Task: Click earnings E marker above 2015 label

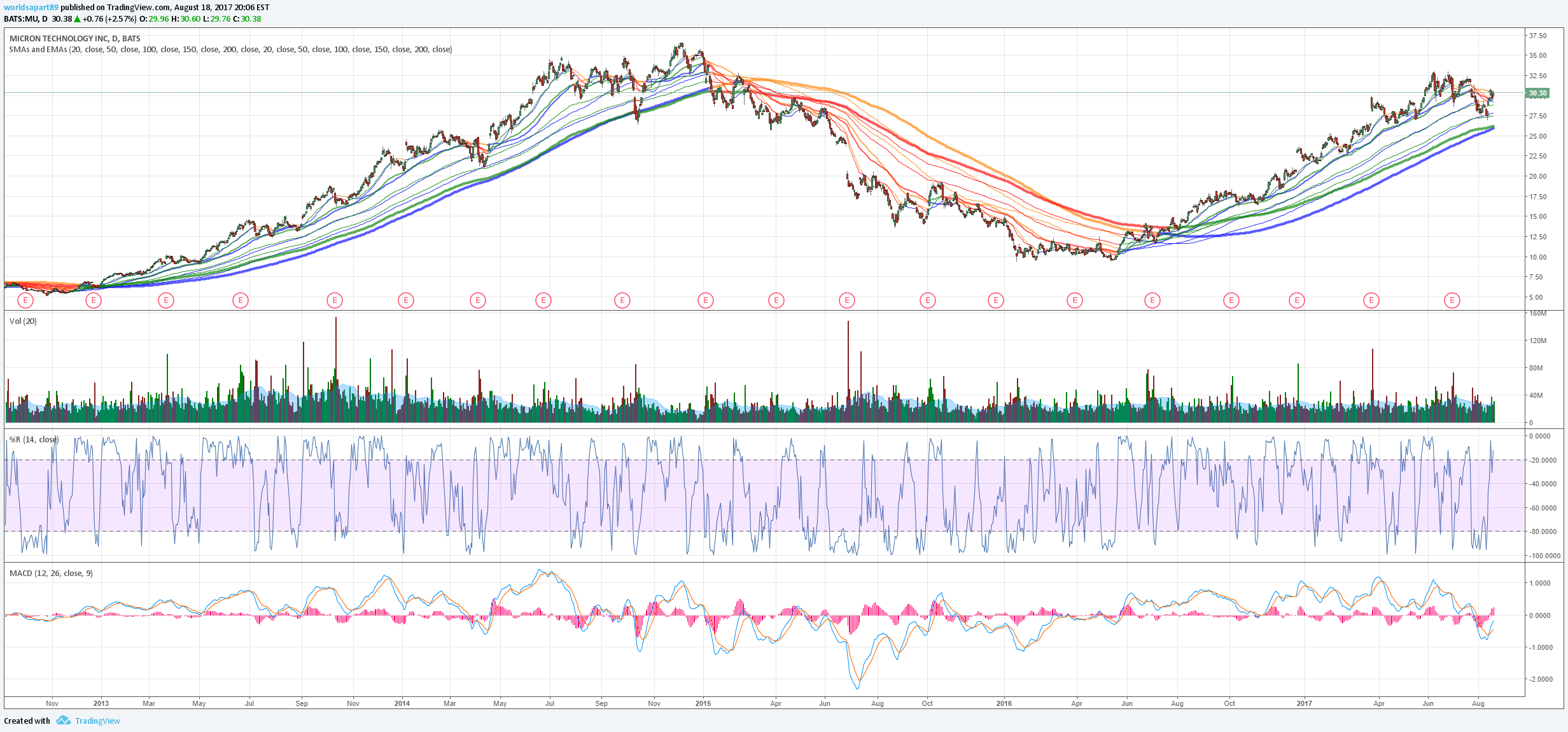Action: coord(705,300)
